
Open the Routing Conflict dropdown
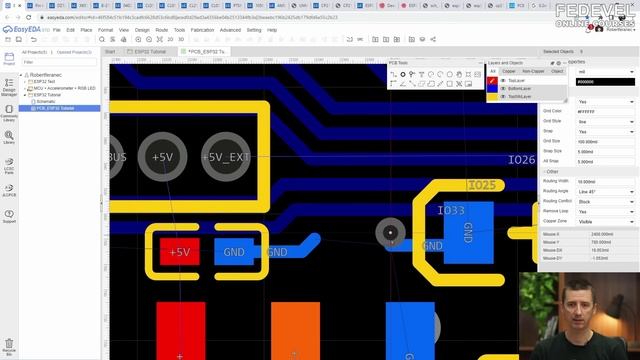[x=606, y=202]
